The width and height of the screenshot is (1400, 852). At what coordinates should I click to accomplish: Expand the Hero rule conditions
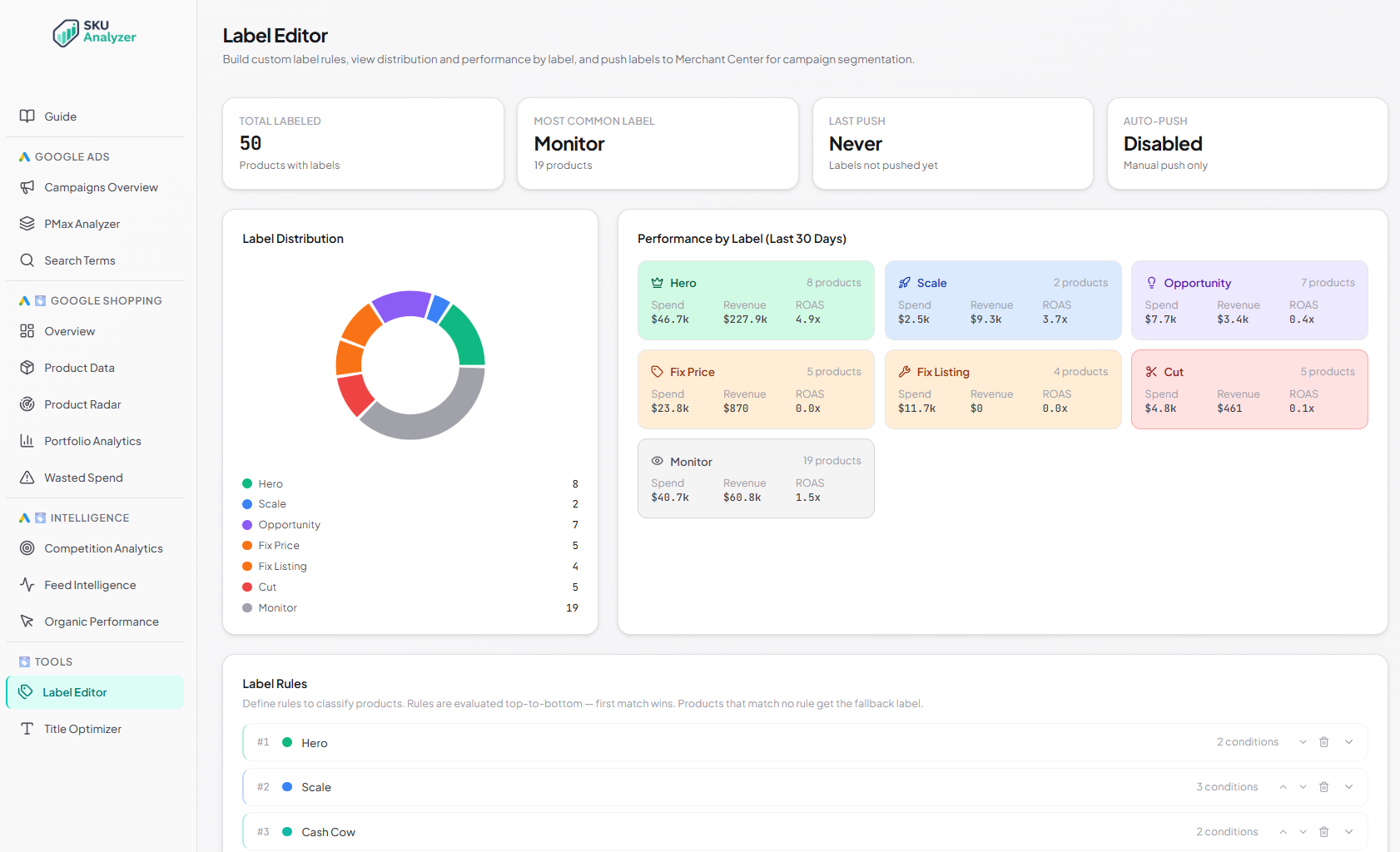tap(1348, 742)
